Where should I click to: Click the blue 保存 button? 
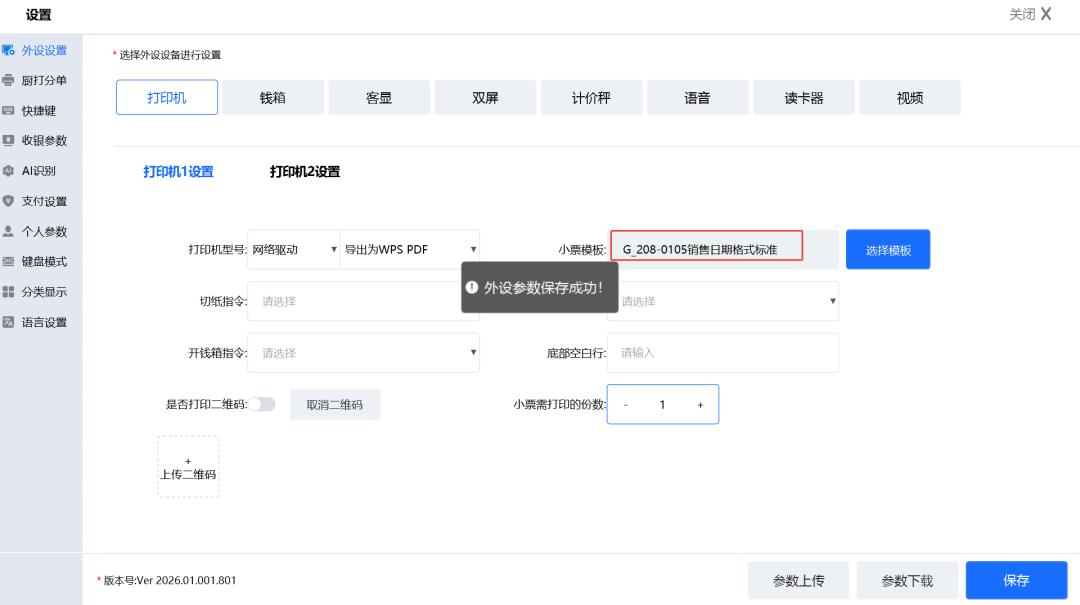tap(1016, 580)
